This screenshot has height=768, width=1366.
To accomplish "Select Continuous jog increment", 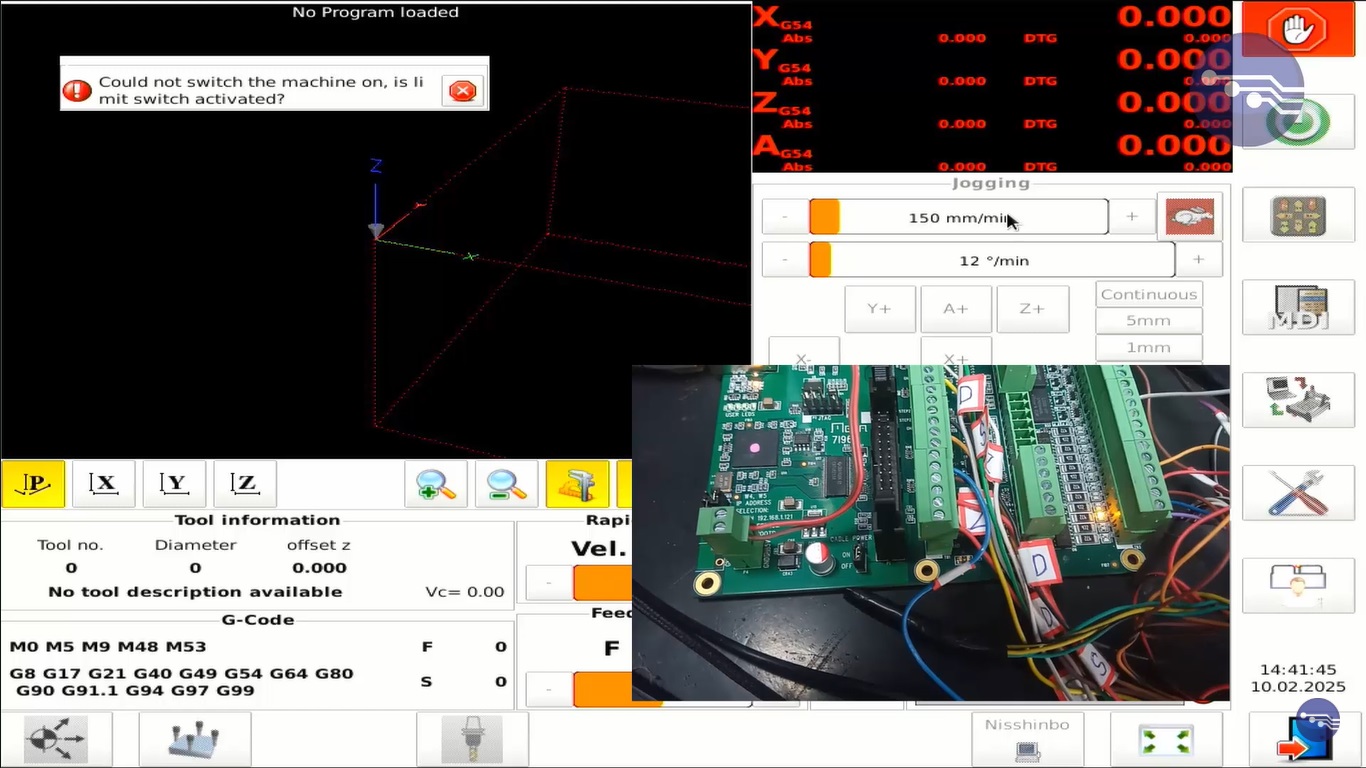I will [x=1149, y=294].
